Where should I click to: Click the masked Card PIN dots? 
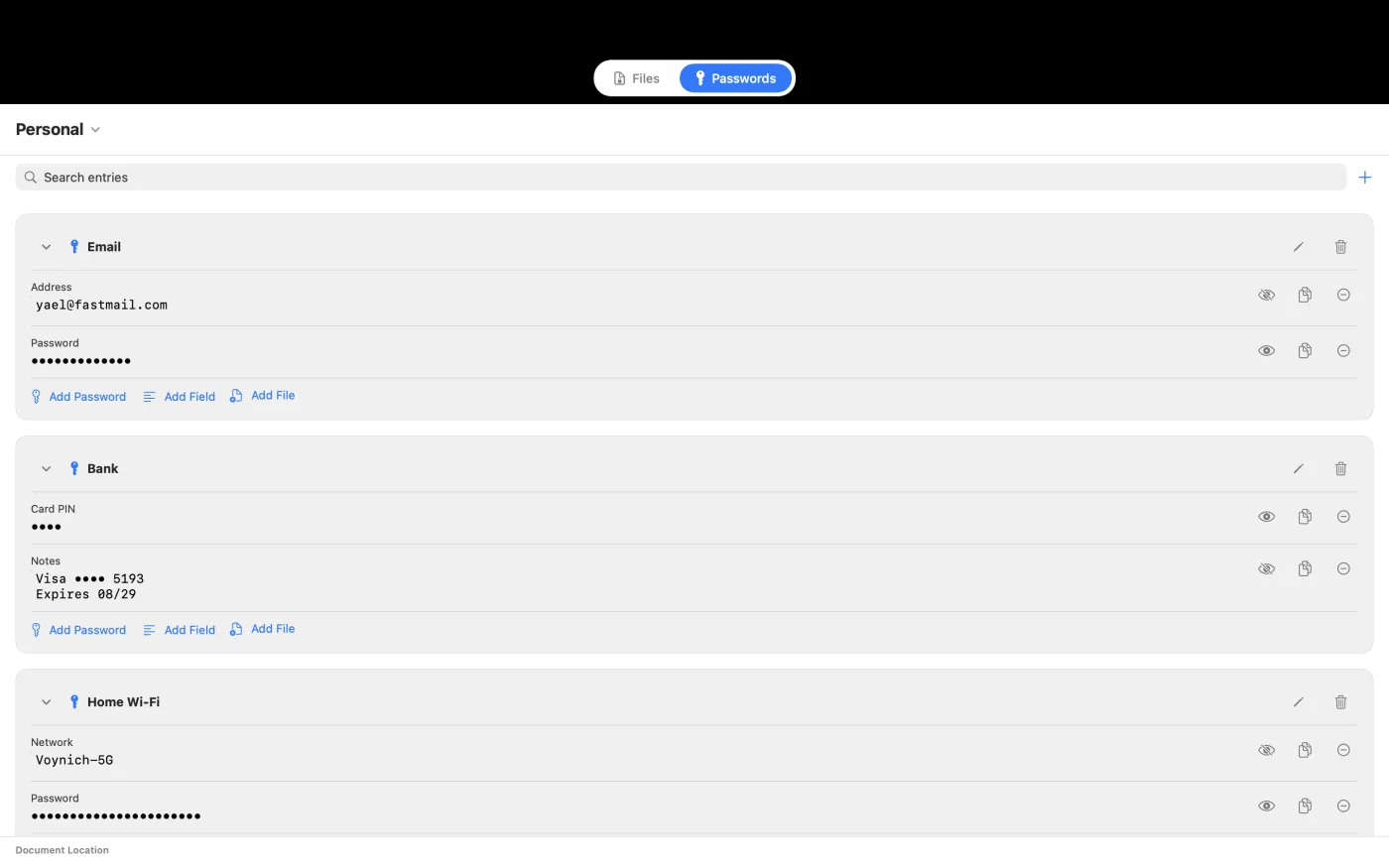point(46,528)
